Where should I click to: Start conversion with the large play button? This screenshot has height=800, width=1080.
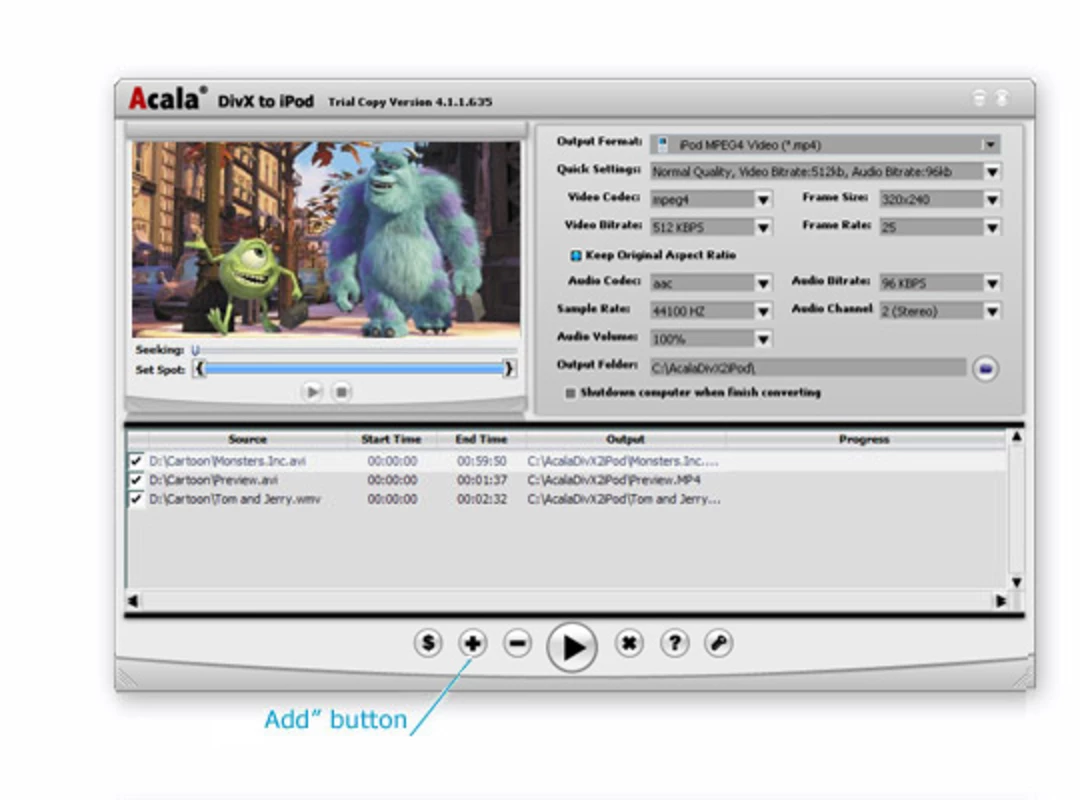572,646
